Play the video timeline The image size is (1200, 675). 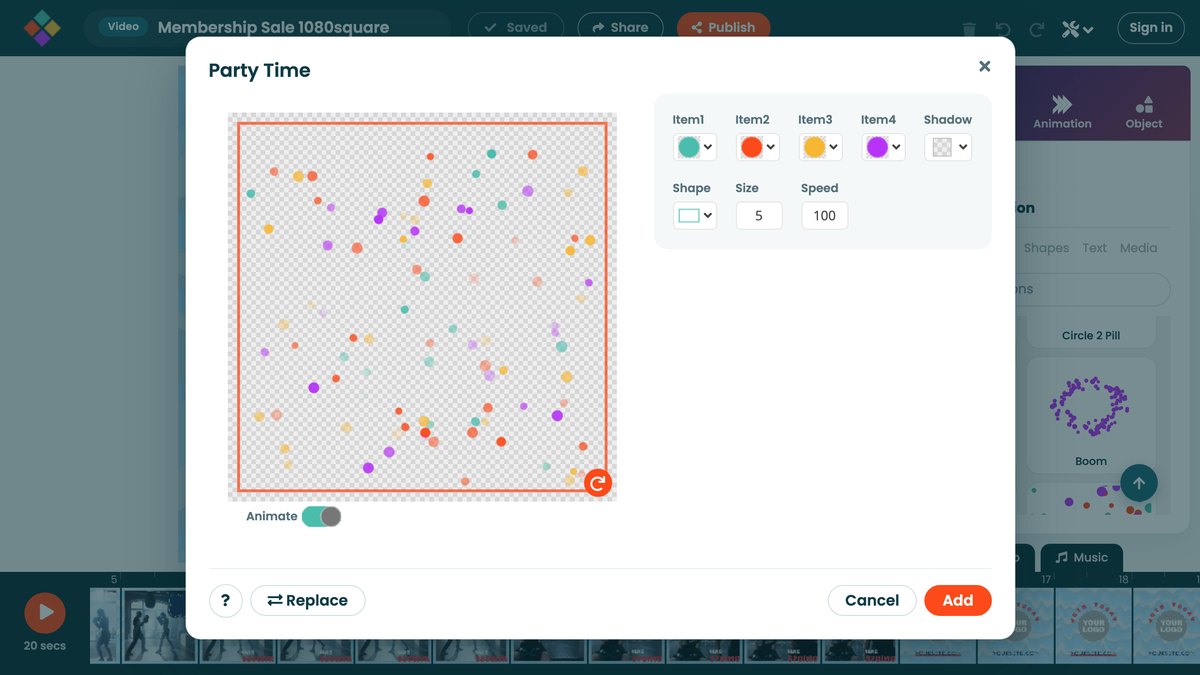tap(45, 612)
